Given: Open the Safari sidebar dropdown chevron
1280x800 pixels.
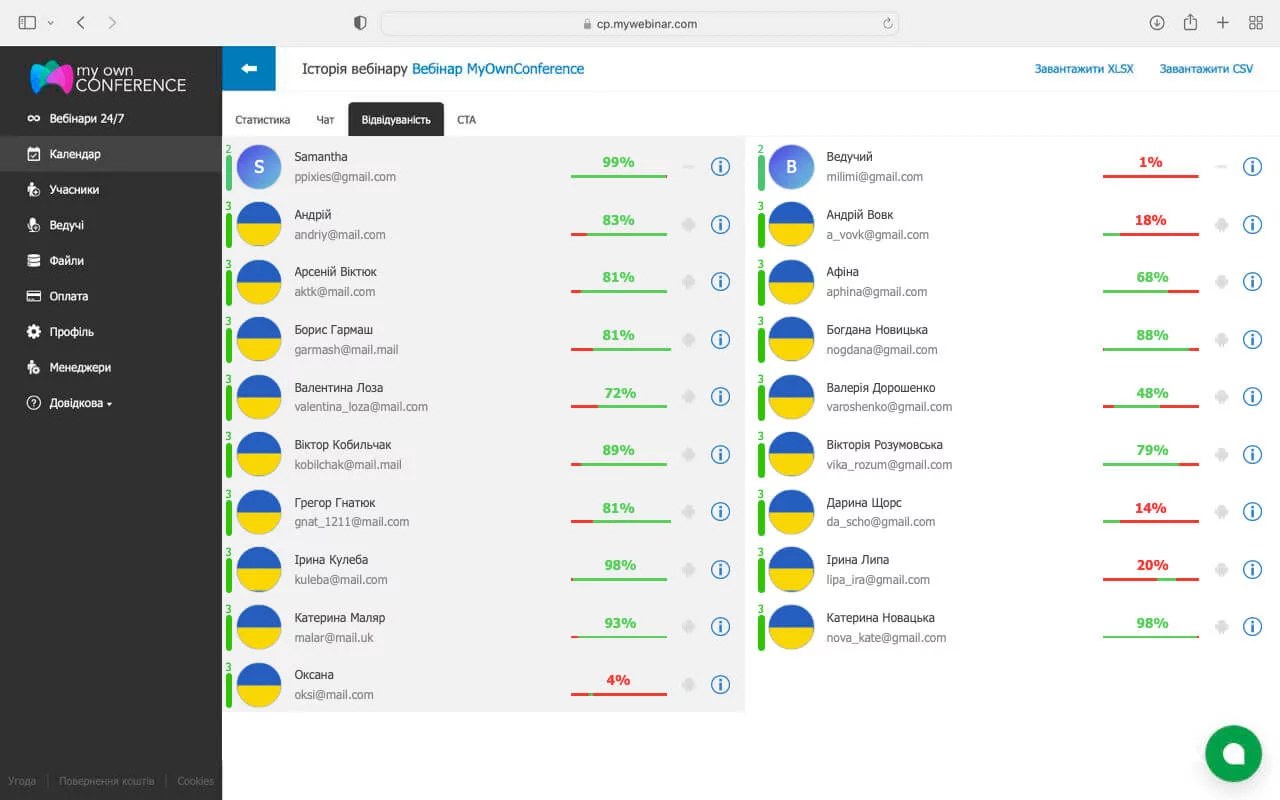Looking at the screenshot, I should (51, 23).
